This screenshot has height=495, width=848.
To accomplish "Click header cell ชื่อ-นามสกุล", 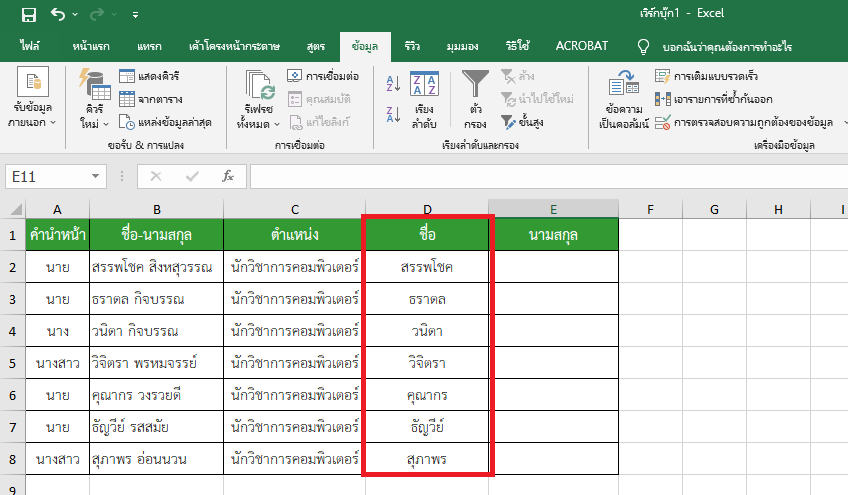I will click(156, 235).
